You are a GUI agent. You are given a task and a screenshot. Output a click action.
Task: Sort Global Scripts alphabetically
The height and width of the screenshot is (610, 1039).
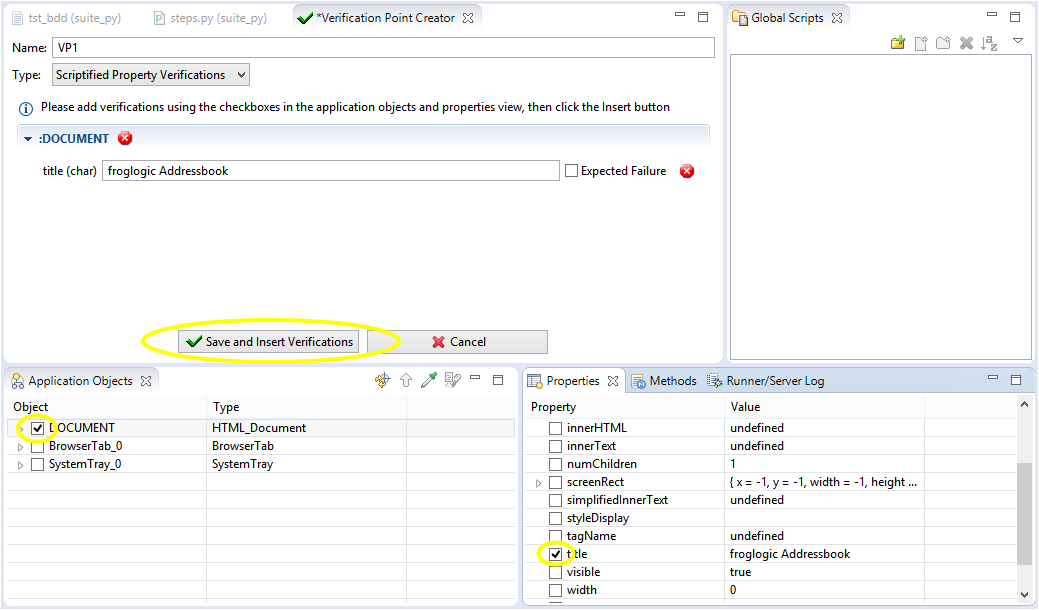tap(989, 43)
